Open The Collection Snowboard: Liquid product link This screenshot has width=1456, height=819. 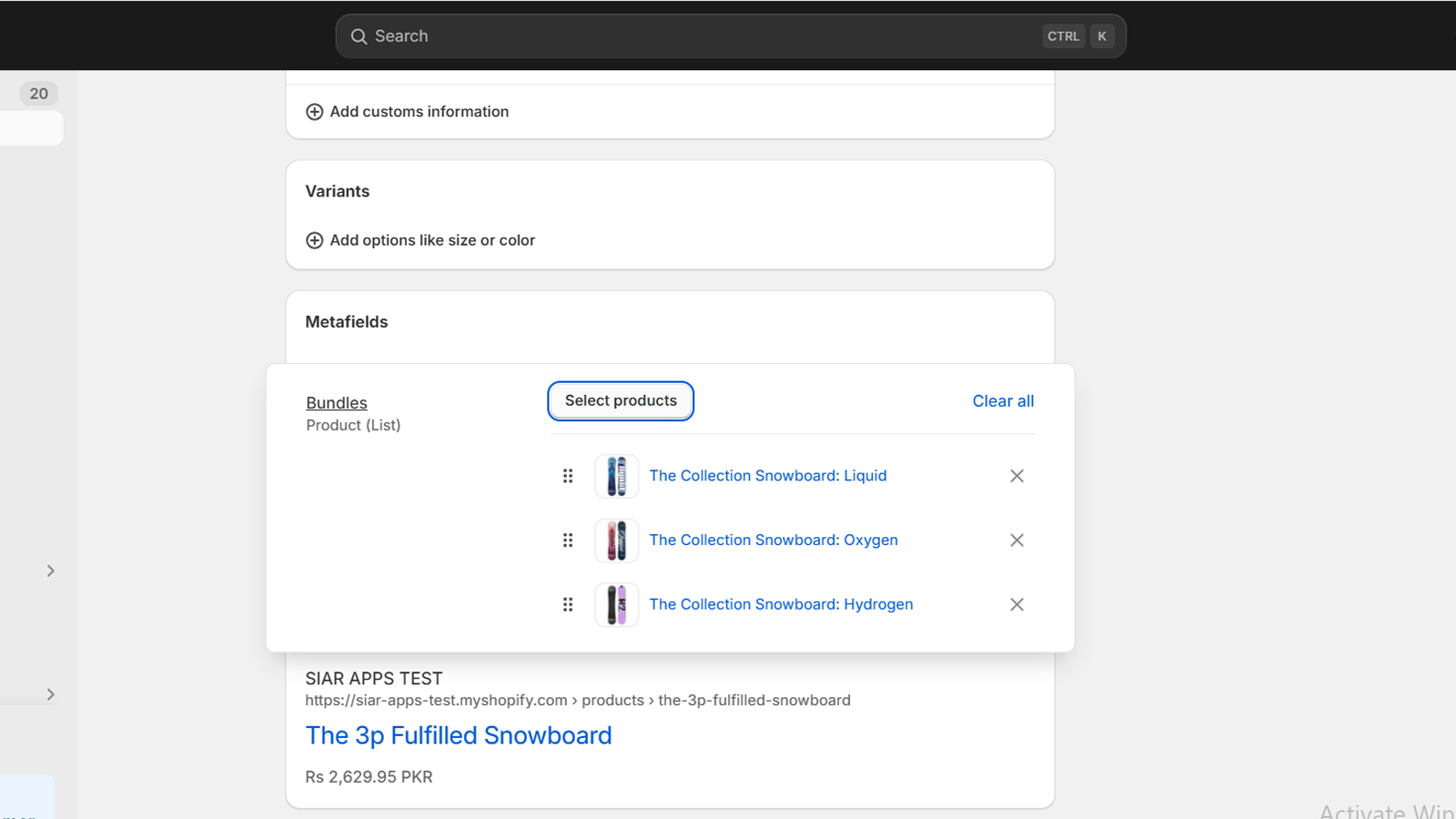click(768, 475)
